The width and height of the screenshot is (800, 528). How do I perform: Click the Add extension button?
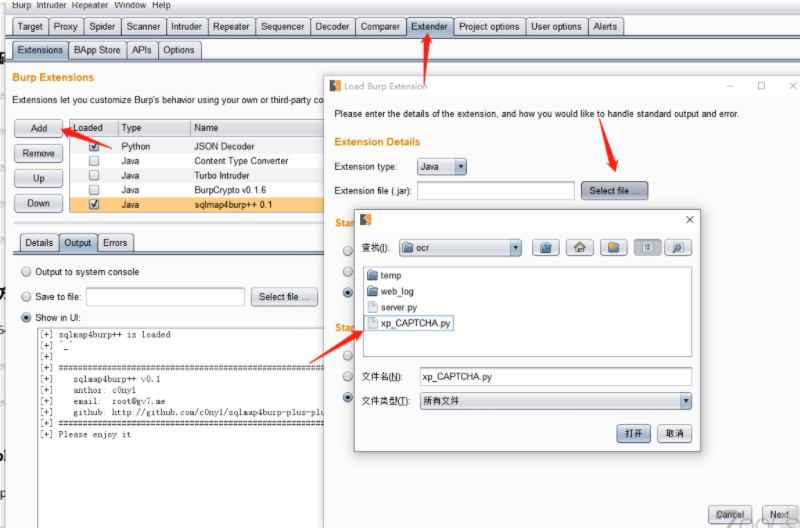coord(39,128)
